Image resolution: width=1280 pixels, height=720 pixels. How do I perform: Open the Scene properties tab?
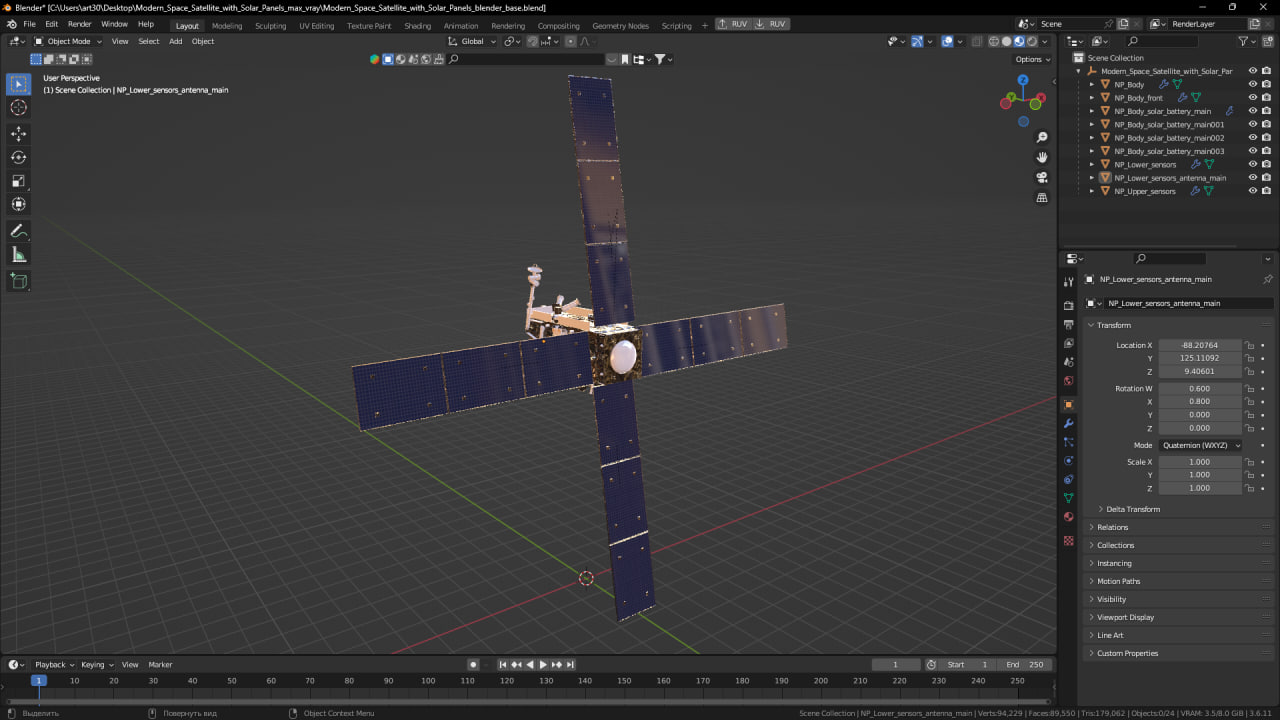pos(1069,362)
